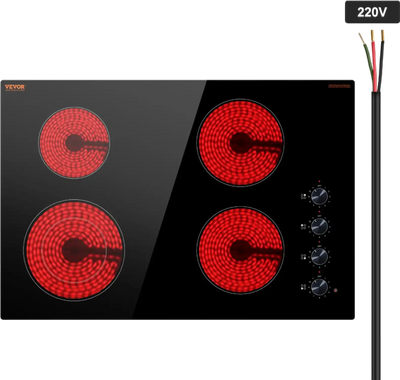The width and height of the screenshot is (400, 380).
Task: Click the black power cable sheath
Action: click(x=376, y=235)
